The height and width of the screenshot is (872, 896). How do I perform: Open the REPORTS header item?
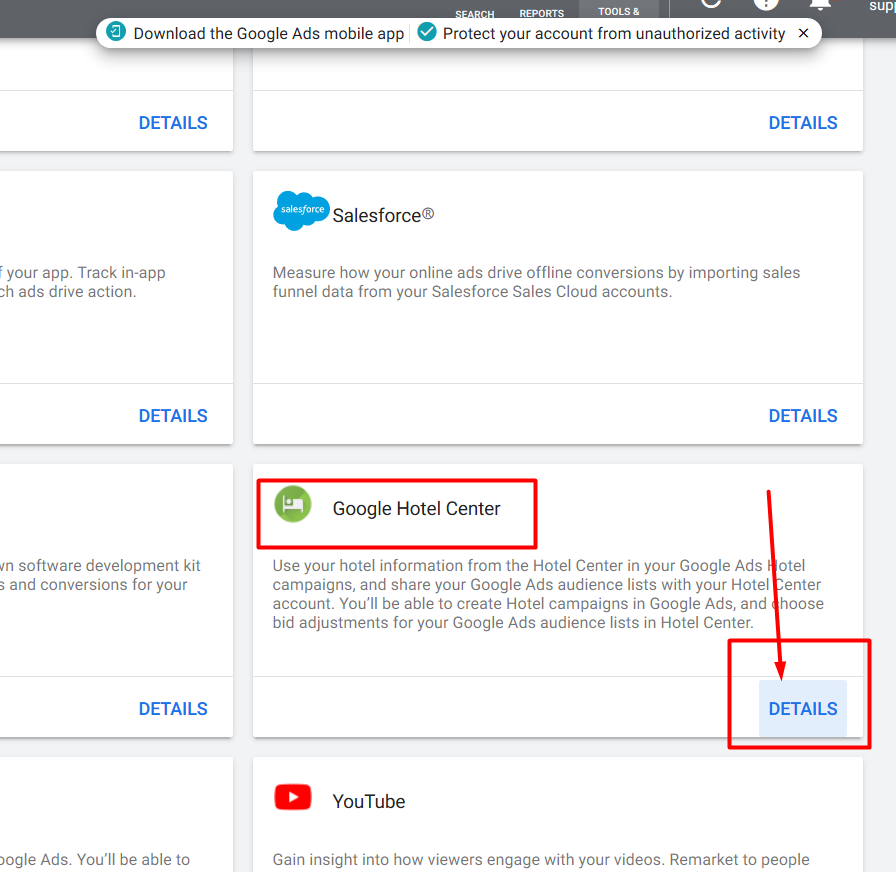pos(541,13)
